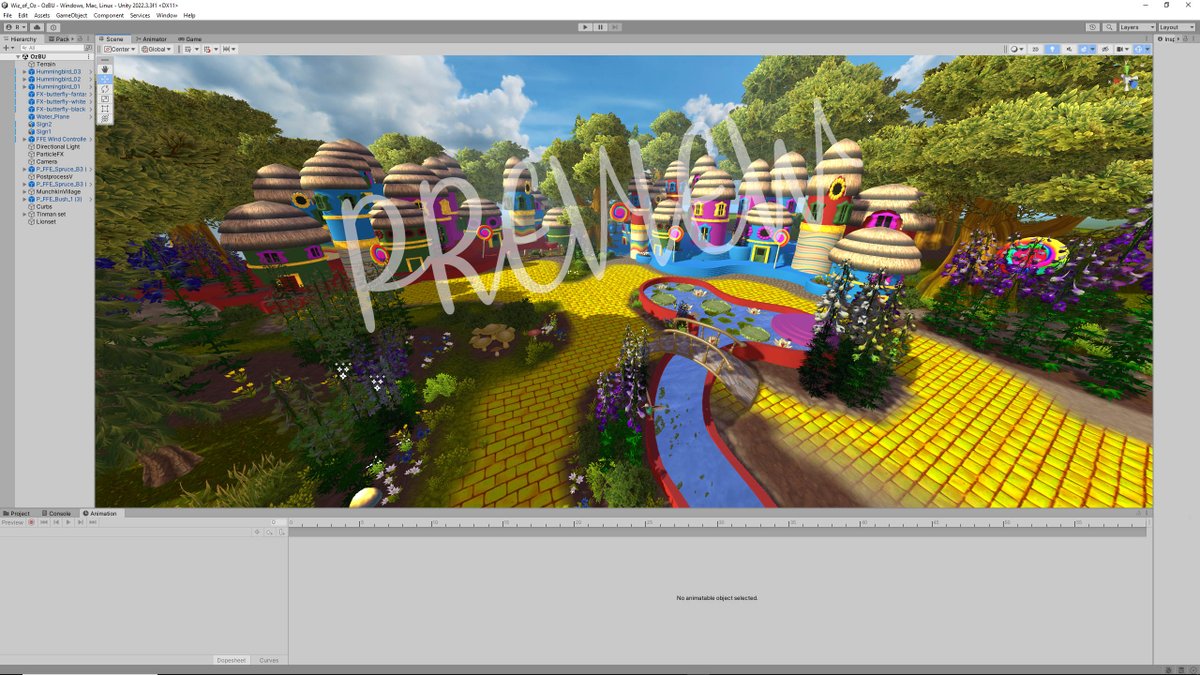This screenshot has width=1200, height=675.
Task: Switch to Dopesheet view
Action: tap(232, 660)
